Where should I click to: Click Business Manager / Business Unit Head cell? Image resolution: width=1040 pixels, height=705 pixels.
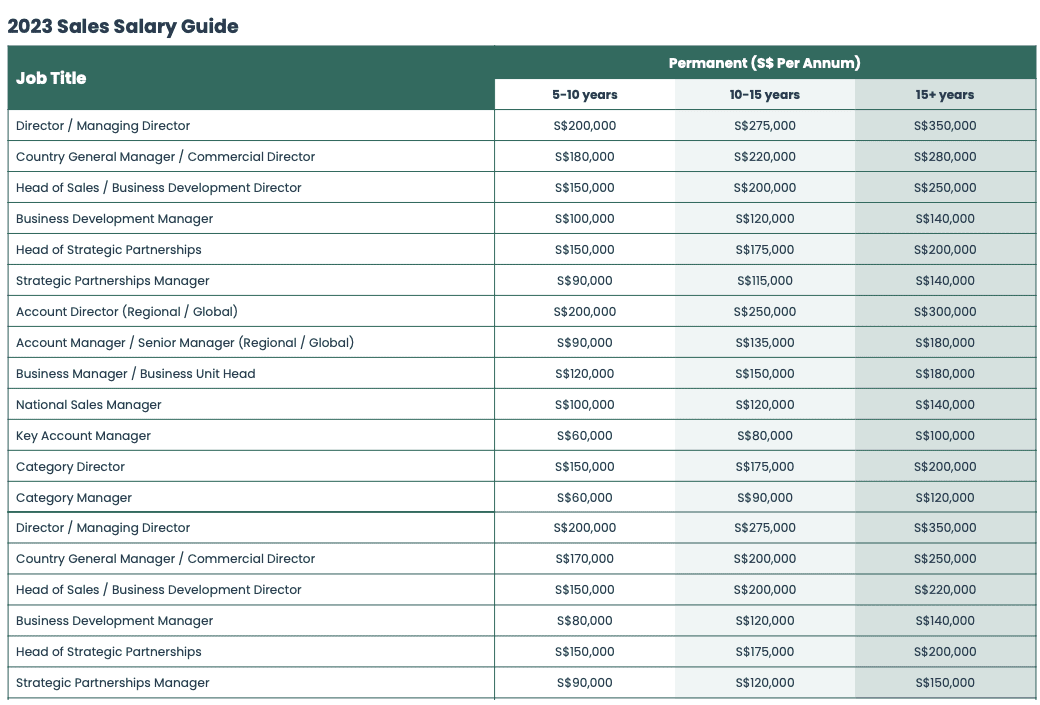coord(136,374)
